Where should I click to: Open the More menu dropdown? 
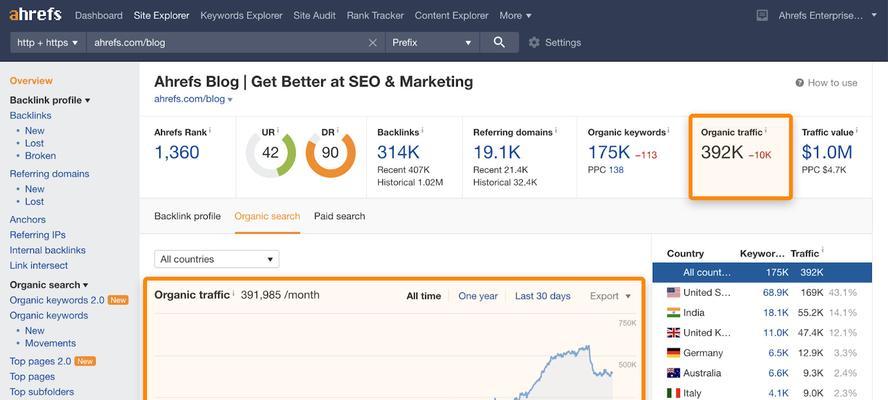[x=515, y=15]
